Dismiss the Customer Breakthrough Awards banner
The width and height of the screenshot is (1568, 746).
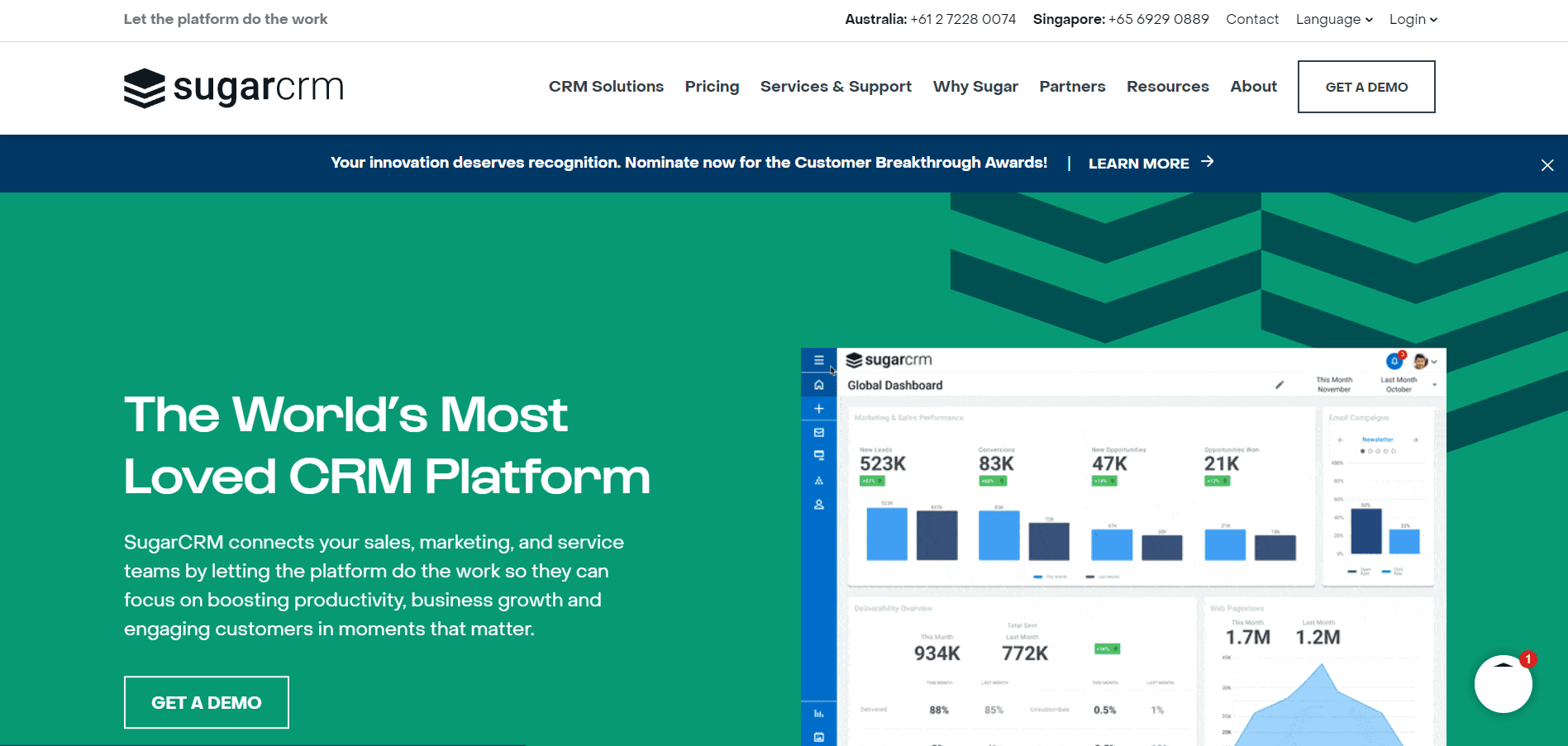[x=1547, y=164]
